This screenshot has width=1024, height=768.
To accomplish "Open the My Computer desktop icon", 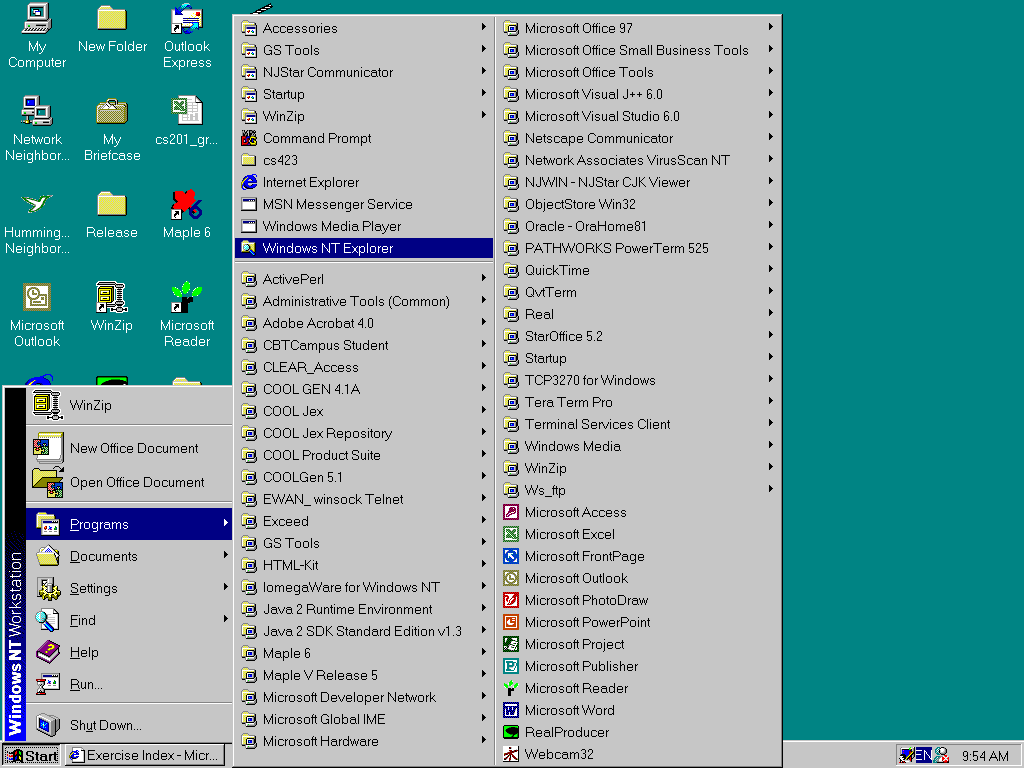I will [x=37, y=19].
